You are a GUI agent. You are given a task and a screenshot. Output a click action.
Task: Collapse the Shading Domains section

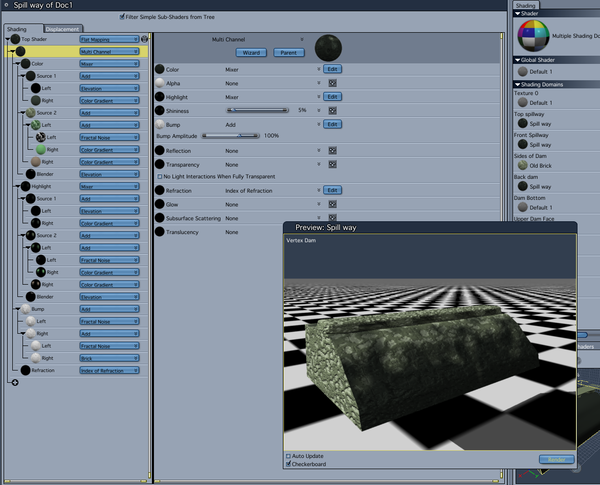tap(517, 84)
